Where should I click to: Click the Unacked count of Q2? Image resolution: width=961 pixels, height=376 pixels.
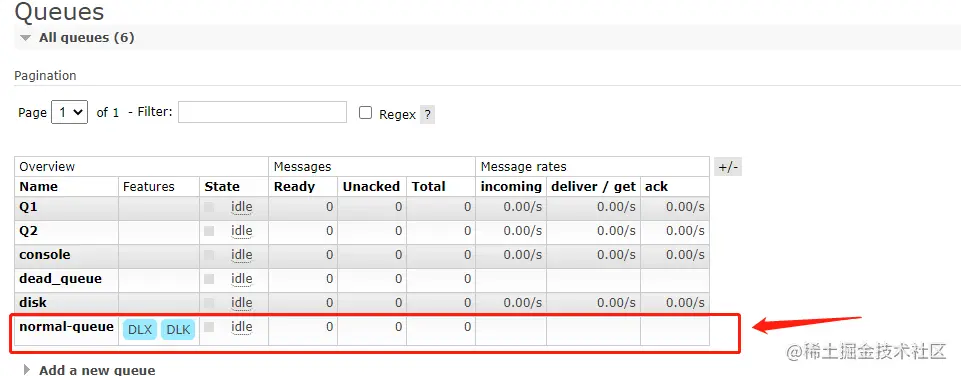[x=398, y=231]
